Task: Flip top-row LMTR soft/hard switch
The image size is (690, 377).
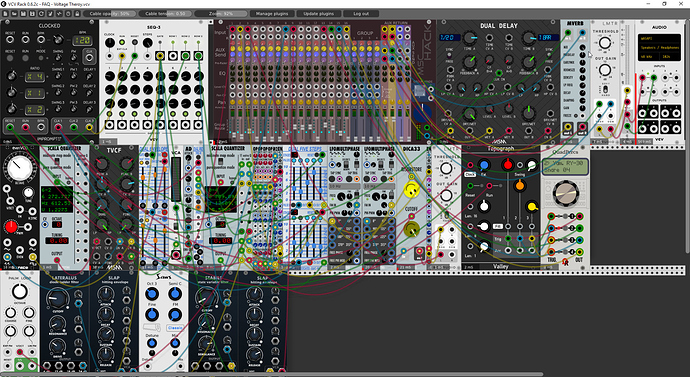Action: pos(605,89)
